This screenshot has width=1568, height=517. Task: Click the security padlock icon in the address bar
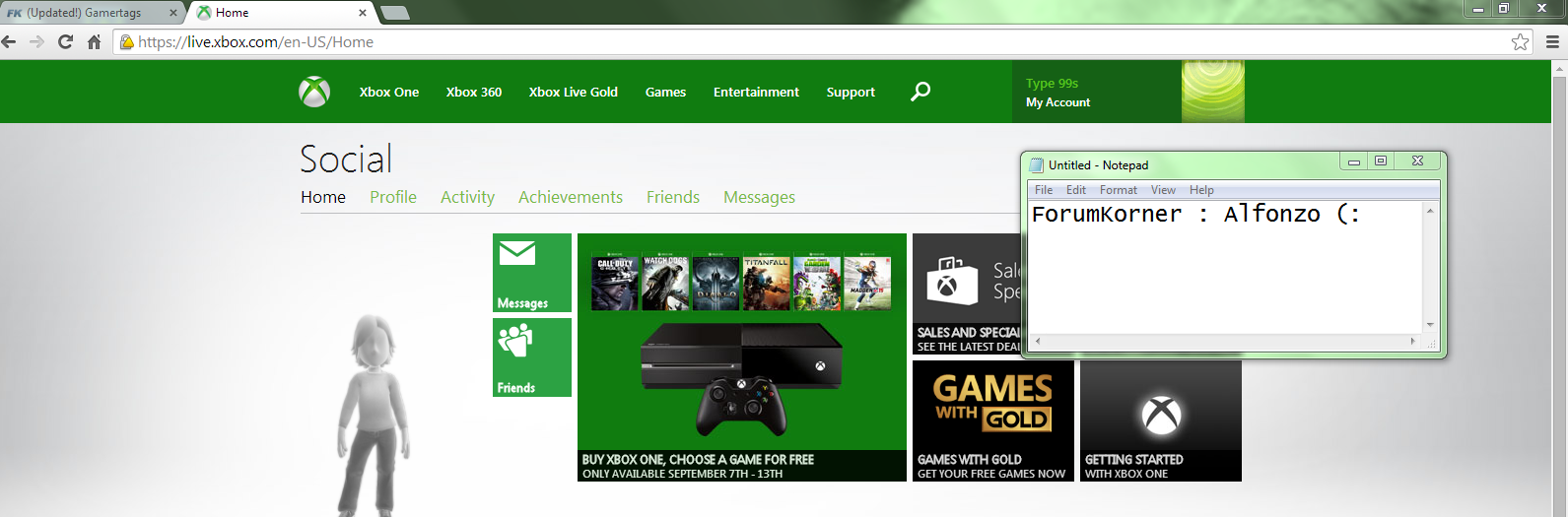click(x=126, y=41)
